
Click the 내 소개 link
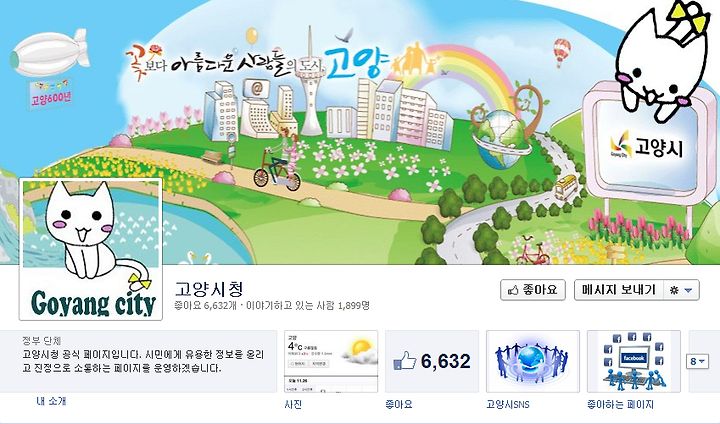tap(51, 401)
